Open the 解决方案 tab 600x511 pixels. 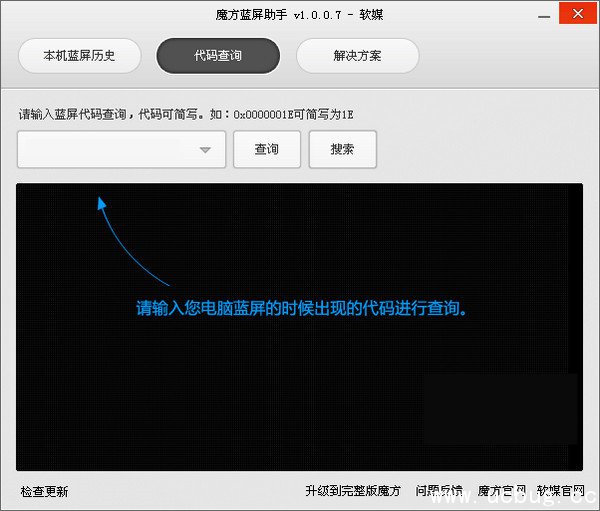click(357, 56)
